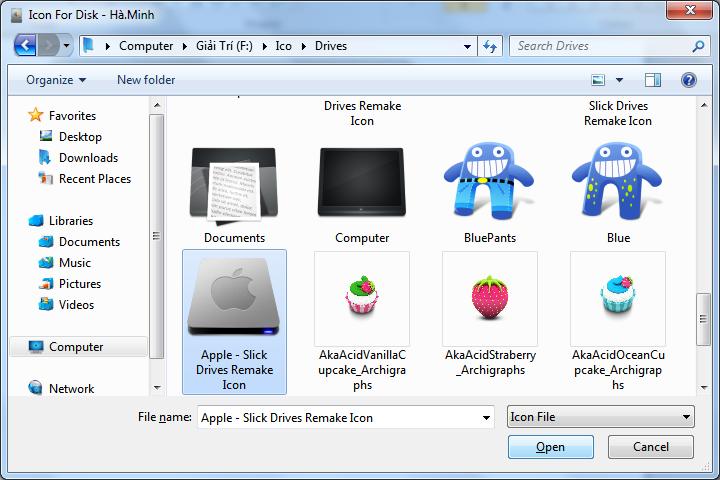Click the refresh button beside address bar

click(x=490, y=46)
